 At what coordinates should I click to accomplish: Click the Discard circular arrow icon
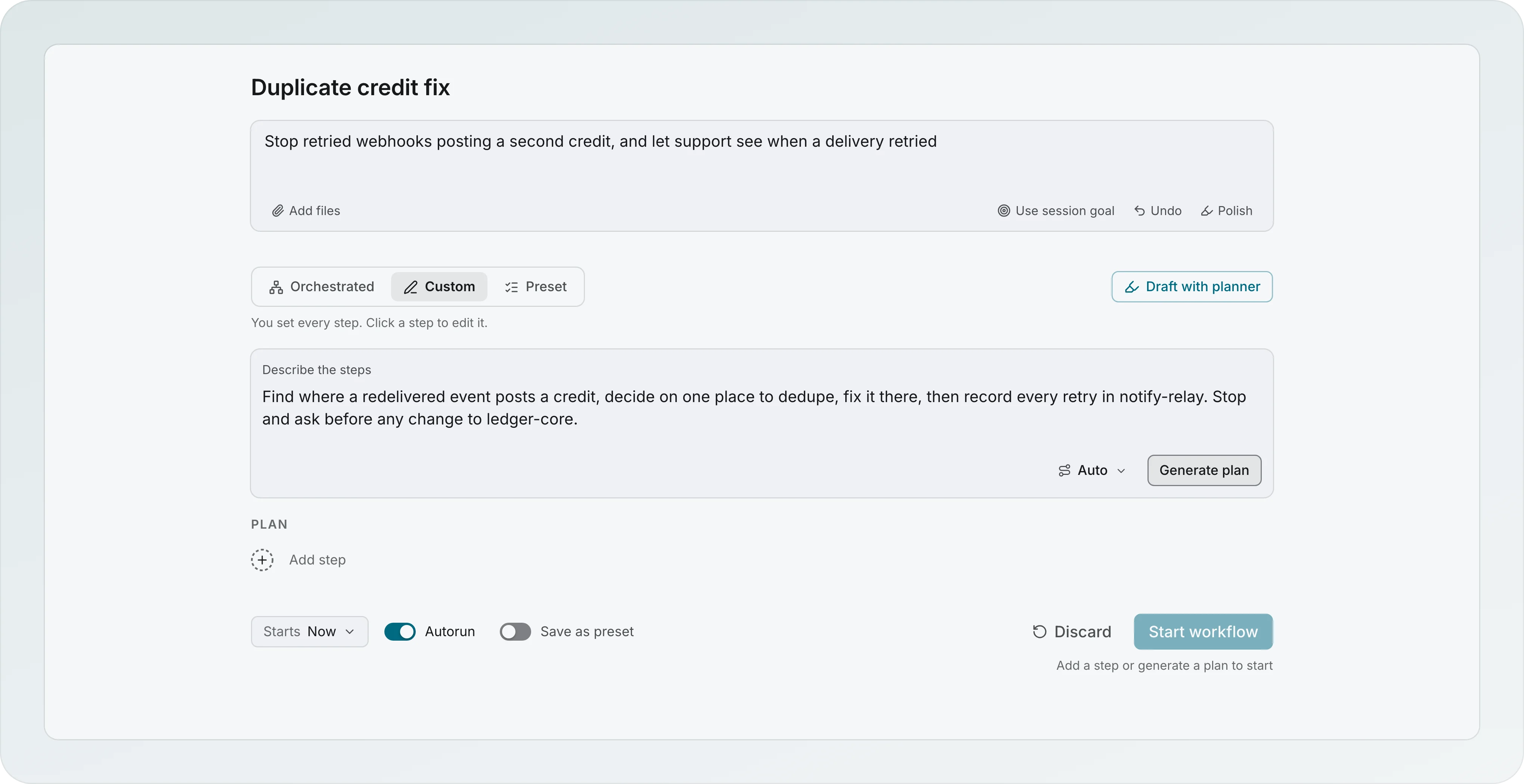click(x=1040, y=631)
